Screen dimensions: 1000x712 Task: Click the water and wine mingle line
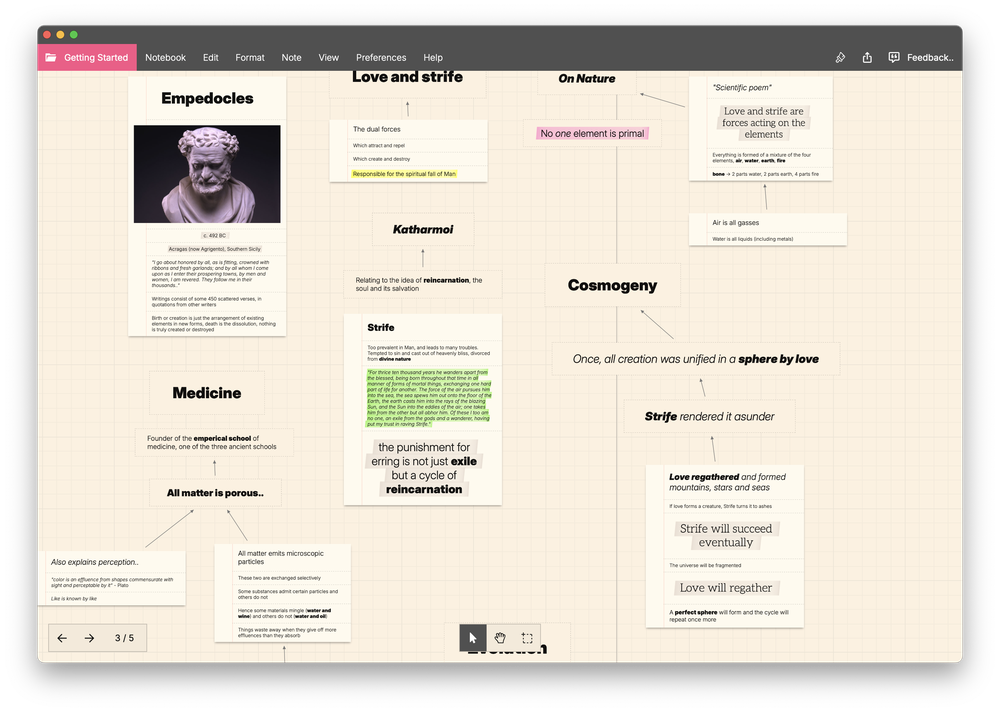pos(284,613)
